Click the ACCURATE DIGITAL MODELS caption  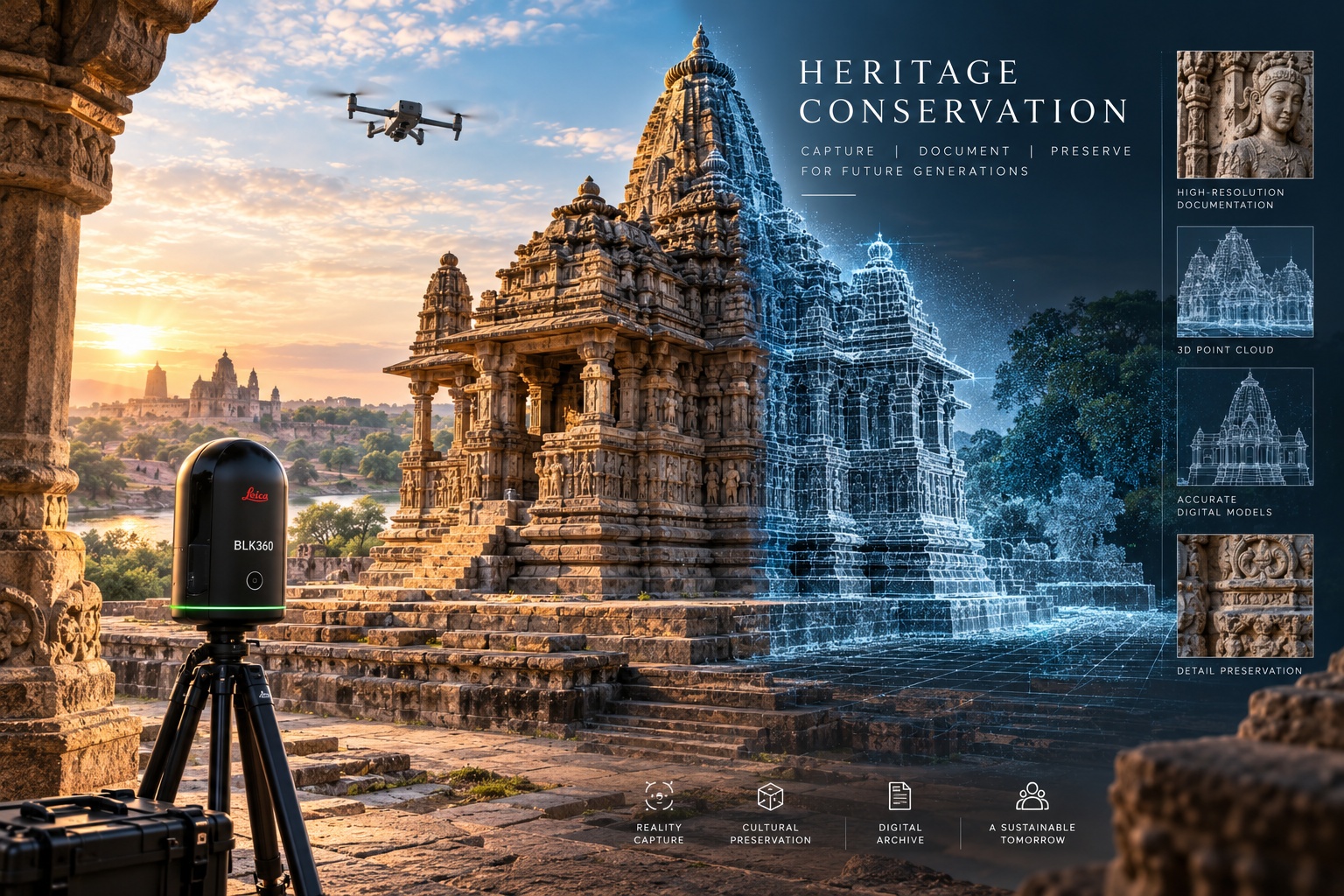(x=1224, y=506)
